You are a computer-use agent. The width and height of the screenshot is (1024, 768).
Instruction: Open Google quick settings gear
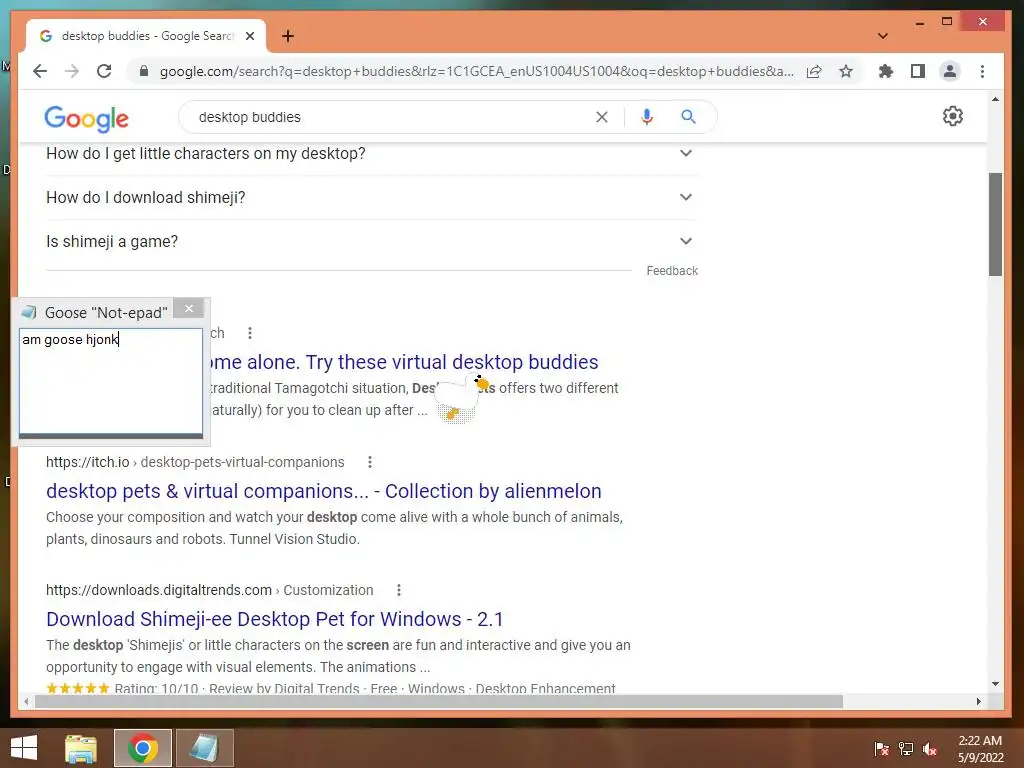click(952, 116)
